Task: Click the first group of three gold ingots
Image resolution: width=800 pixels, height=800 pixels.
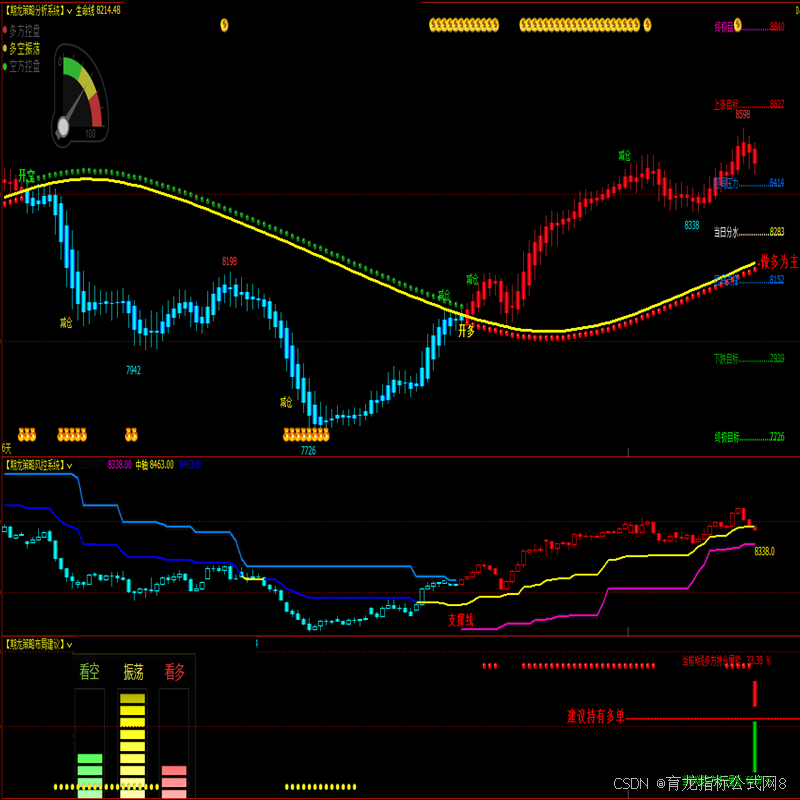Action: pos(27,435)
